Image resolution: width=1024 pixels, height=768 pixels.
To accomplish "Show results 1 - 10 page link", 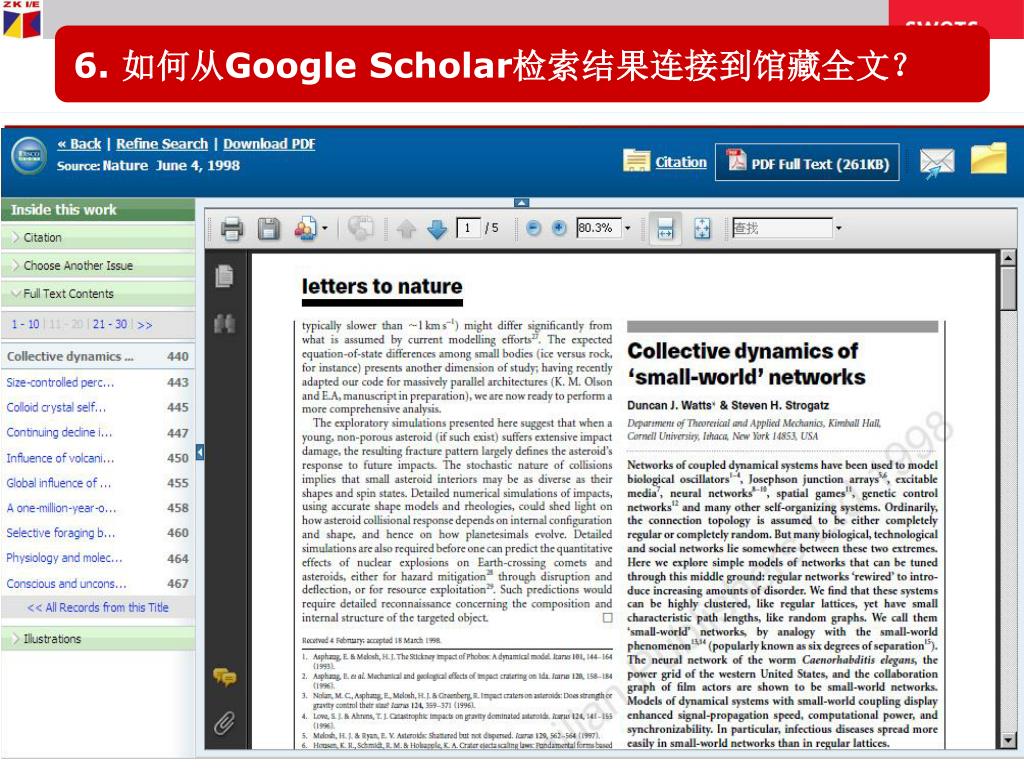I will pos(25,325).
